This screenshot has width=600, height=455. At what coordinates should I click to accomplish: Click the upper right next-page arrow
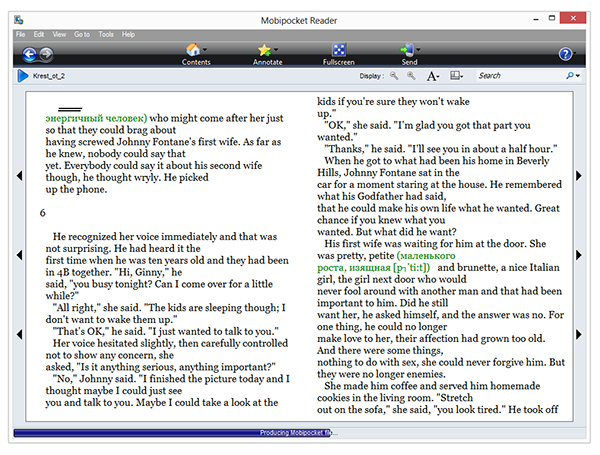[x=578, y=176]
